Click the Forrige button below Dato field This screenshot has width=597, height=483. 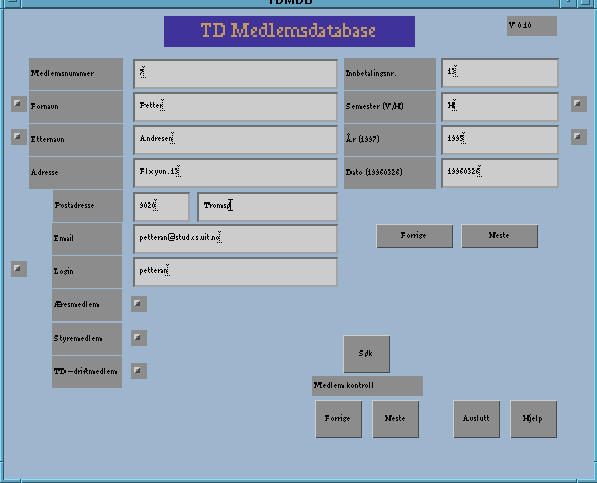(x=415, y=236)
